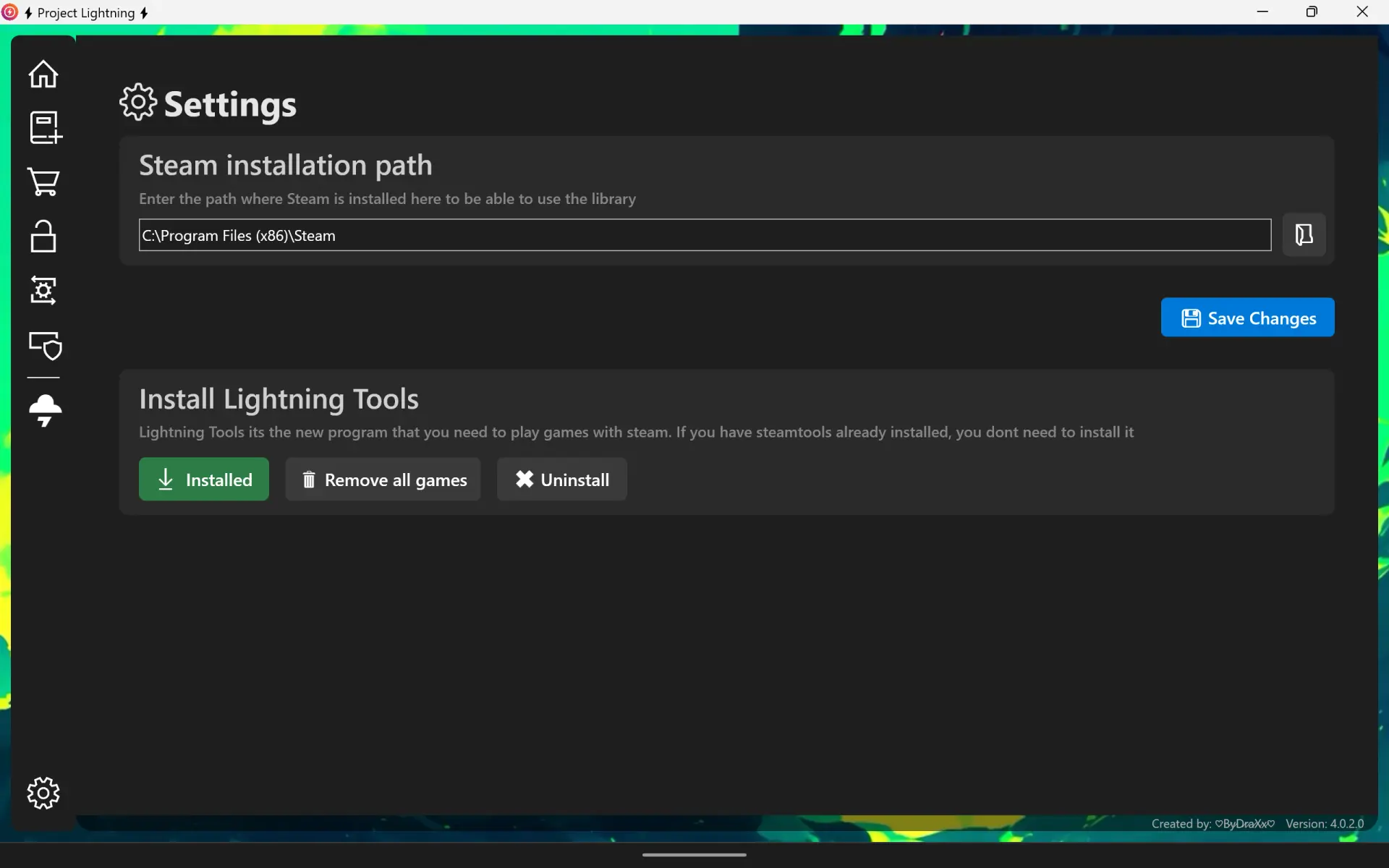The height and width of the screenshot is (868, 1389).
Task: Click the Project Lightning app logo icon
Action: (9, 12)
